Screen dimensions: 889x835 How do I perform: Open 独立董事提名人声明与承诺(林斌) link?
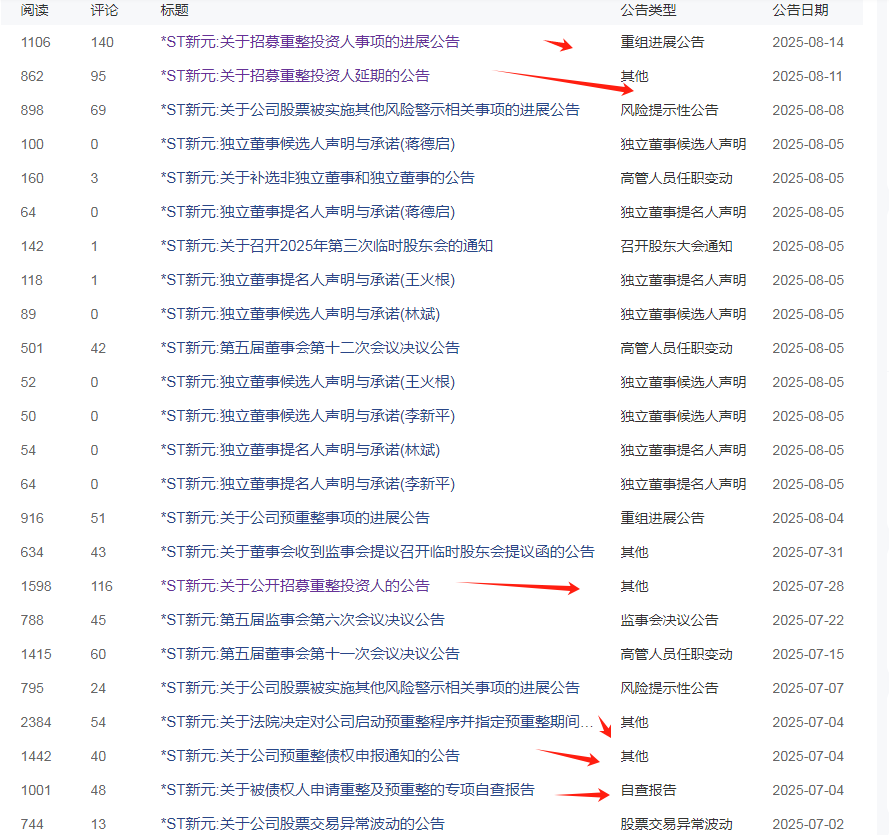point(300,450)
